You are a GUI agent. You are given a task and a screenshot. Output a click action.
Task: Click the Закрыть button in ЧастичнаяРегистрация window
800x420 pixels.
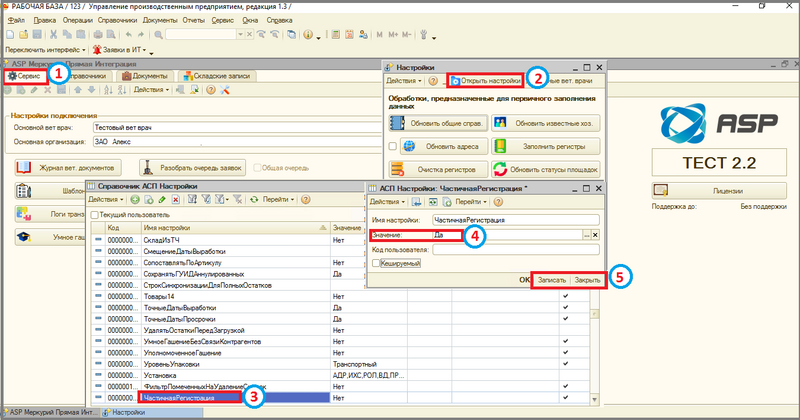click(587, 280)
